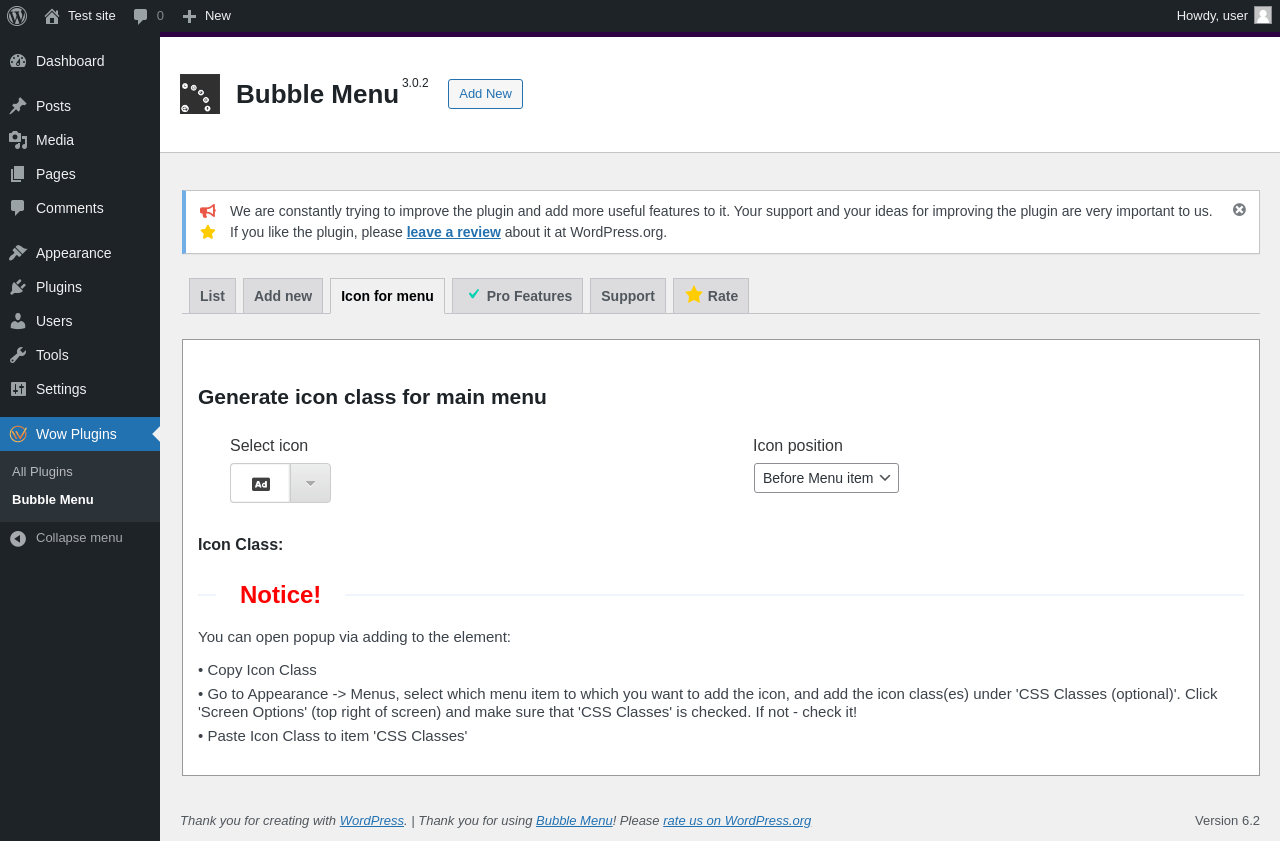Click rate us on WordPress.org link

point(737,820)
